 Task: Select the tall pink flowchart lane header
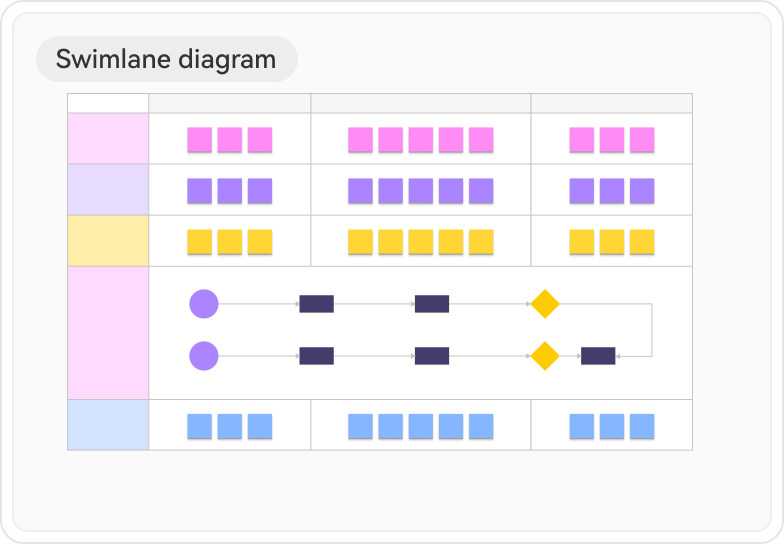108,333
